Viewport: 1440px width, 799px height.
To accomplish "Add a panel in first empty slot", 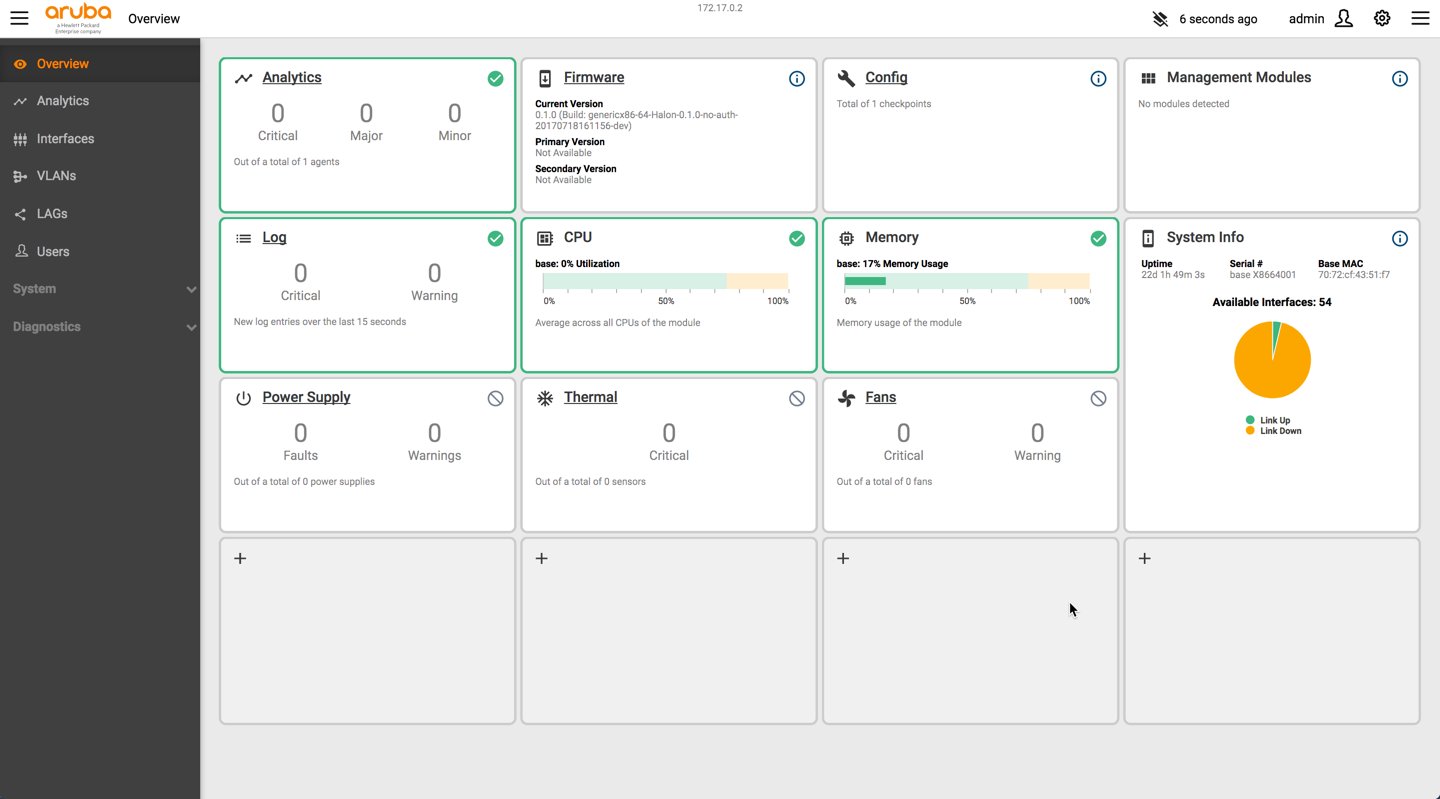I will tap(240, 559).
